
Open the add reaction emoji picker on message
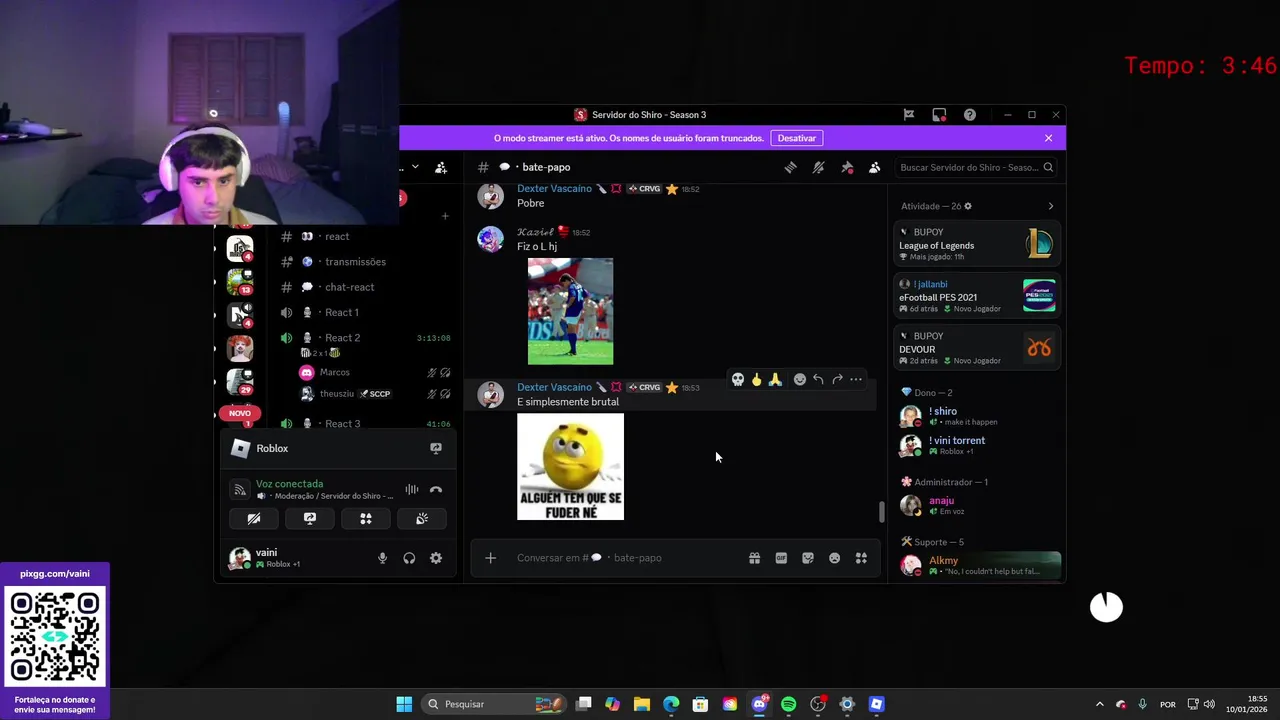799,379
